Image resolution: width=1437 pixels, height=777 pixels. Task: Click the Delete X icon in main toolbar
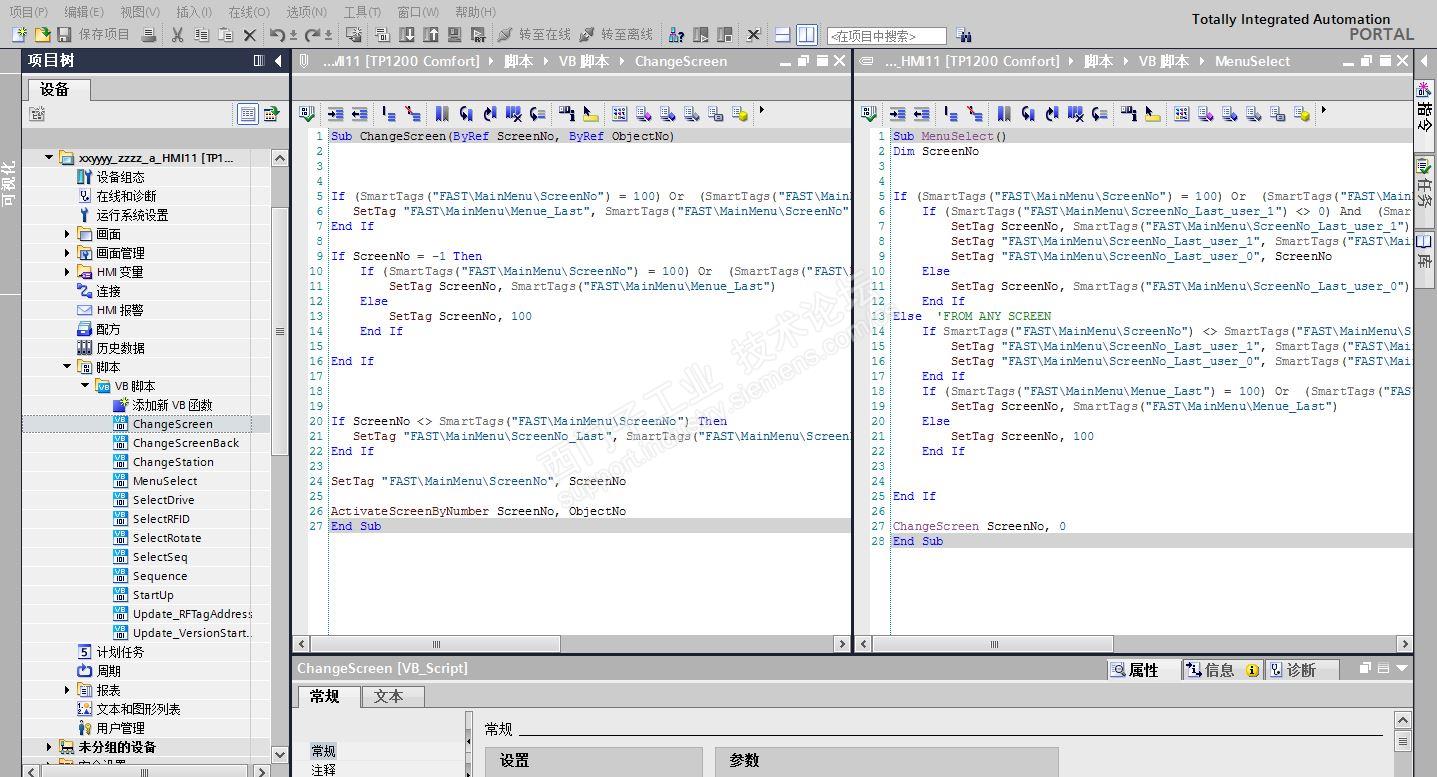pos(250,35)
